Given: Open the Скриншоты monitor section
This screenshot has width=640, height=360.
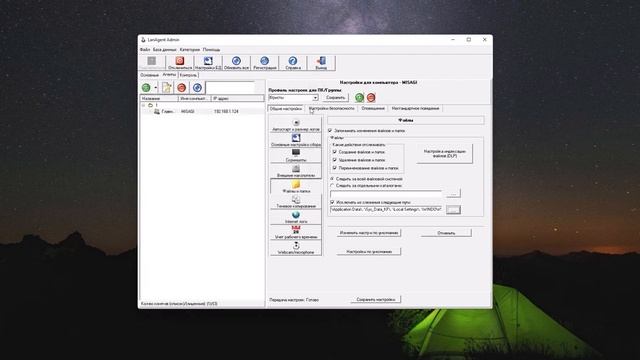Looking at the screenshot, I should 296,156.
